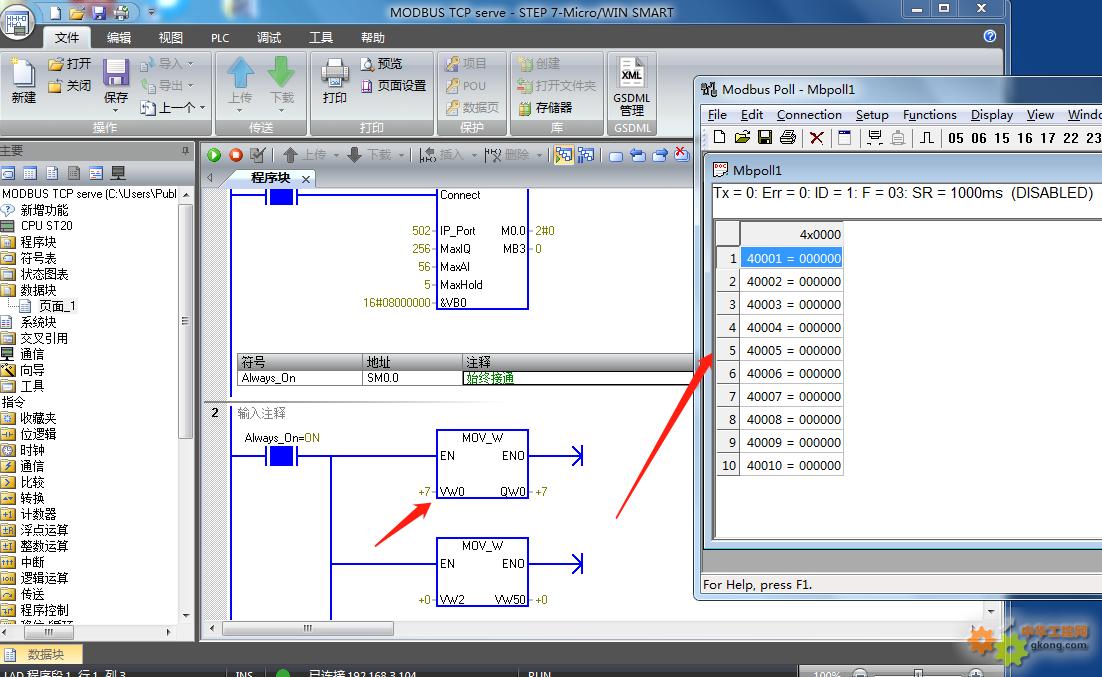Open the 工具 ribbon tab
1102x677 pixels.
tap(320, 38)
